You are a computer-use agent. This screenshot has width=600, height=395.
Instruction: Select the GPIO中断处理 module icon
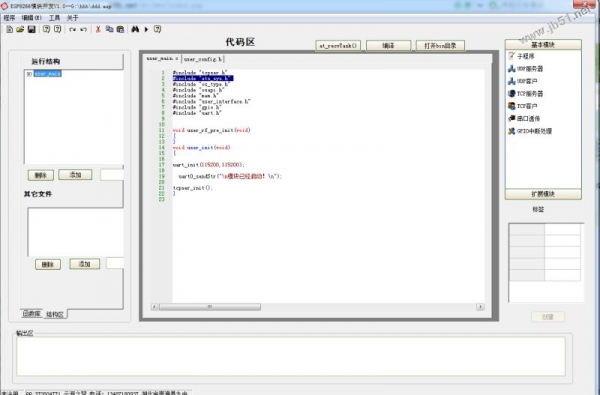[x=511, y=131]
